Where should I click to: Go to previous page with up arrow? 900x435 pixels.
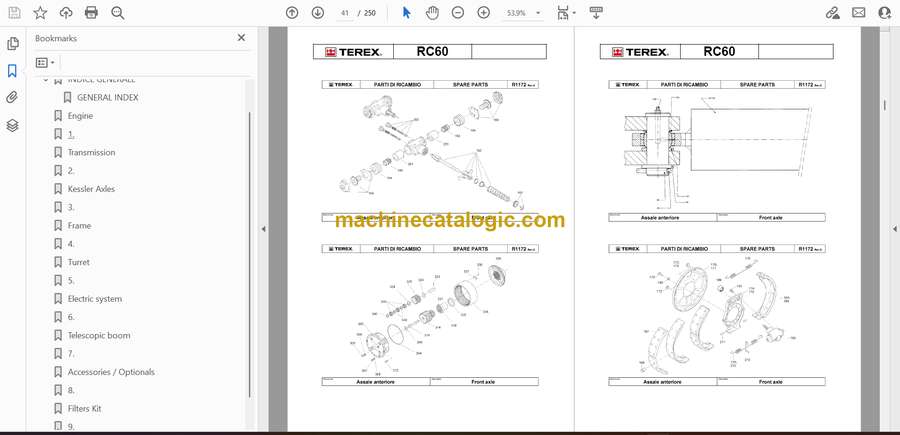(x=292, y=13)
